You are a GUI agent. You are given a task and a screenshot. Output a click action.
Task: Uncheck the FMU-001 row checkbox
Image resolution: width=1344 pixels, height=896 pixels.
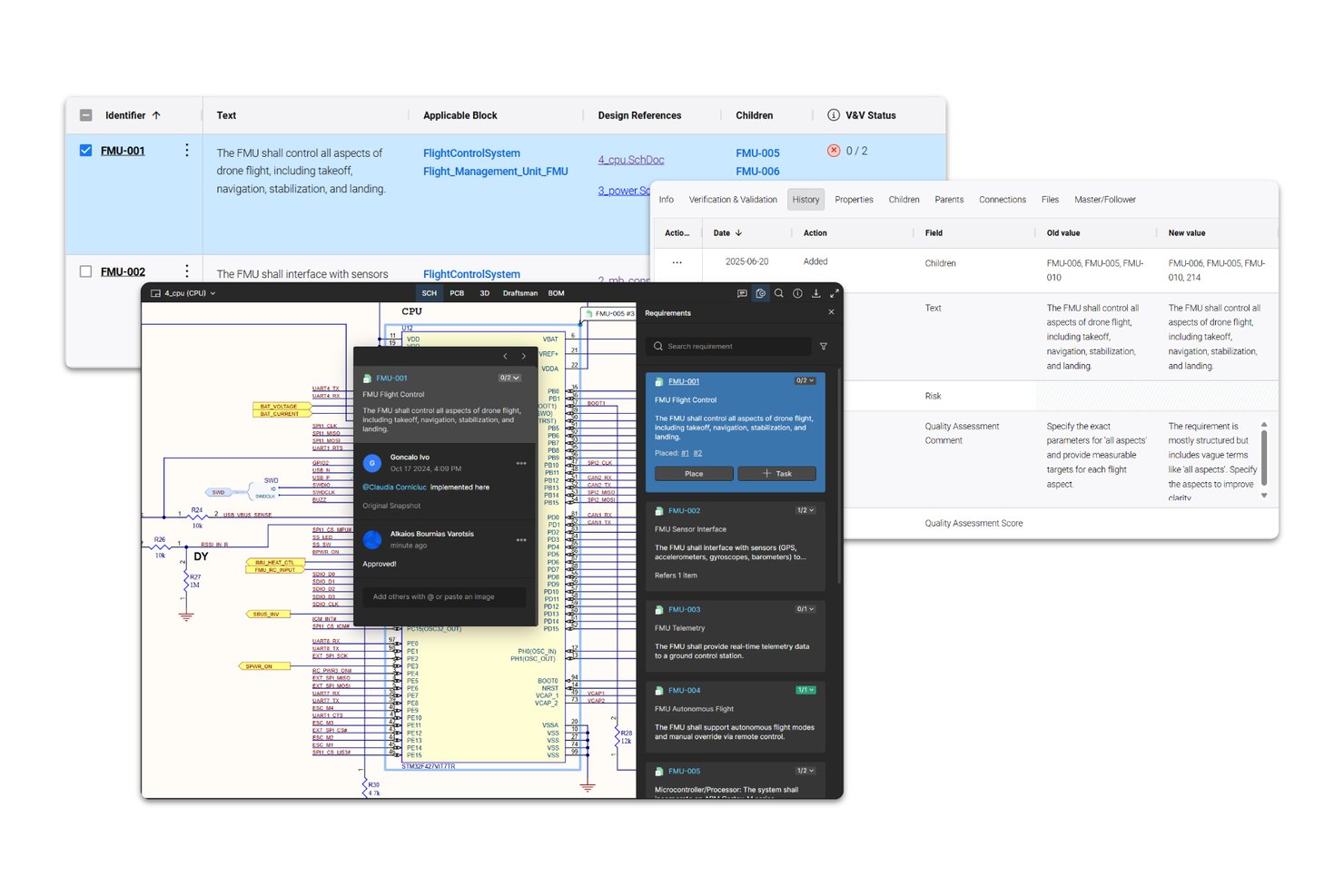click(x=85, y=151)
